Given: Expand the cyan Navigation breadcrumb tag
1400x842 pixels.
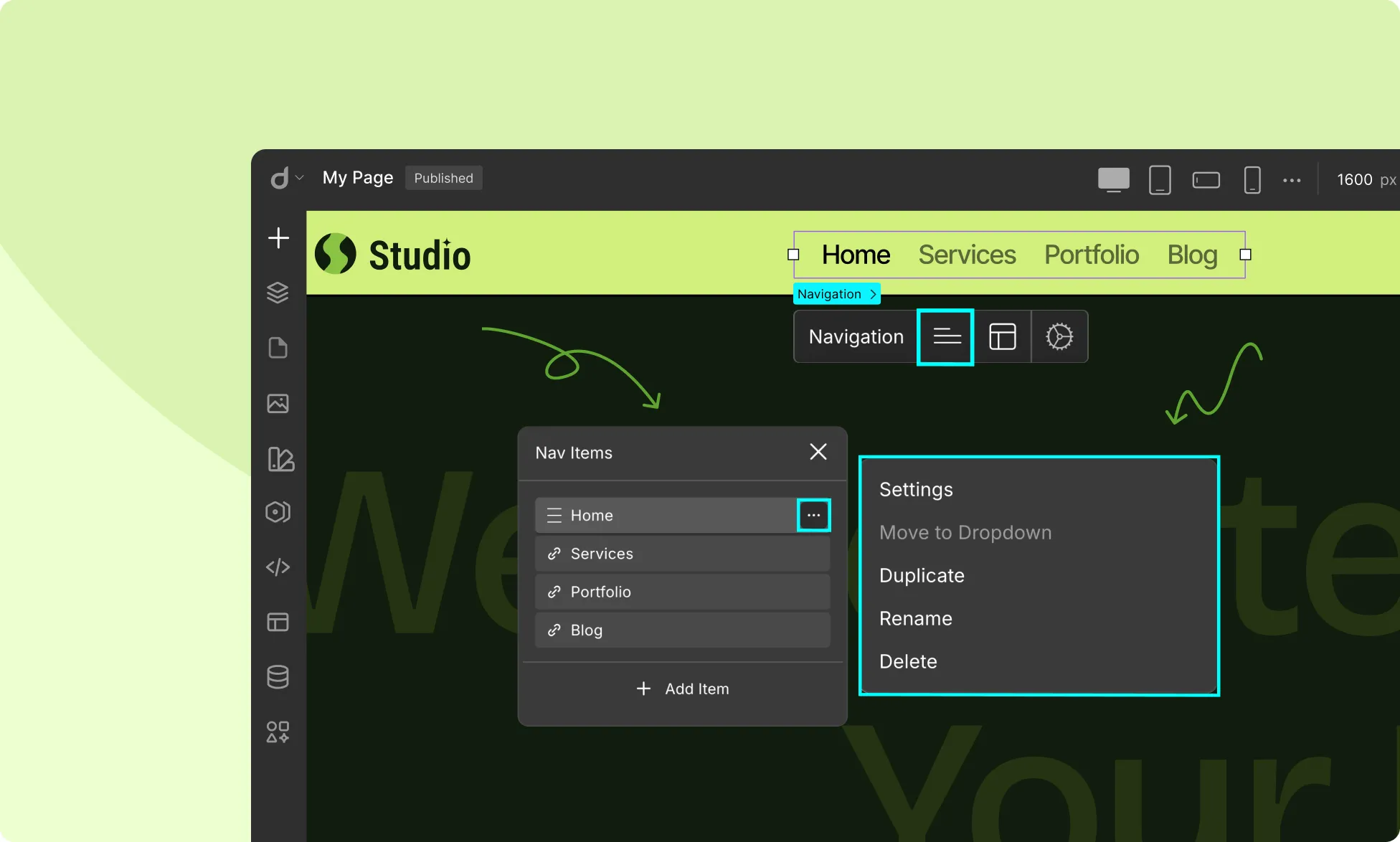Looking at the screenshot, I should click(x=837, y=294).
